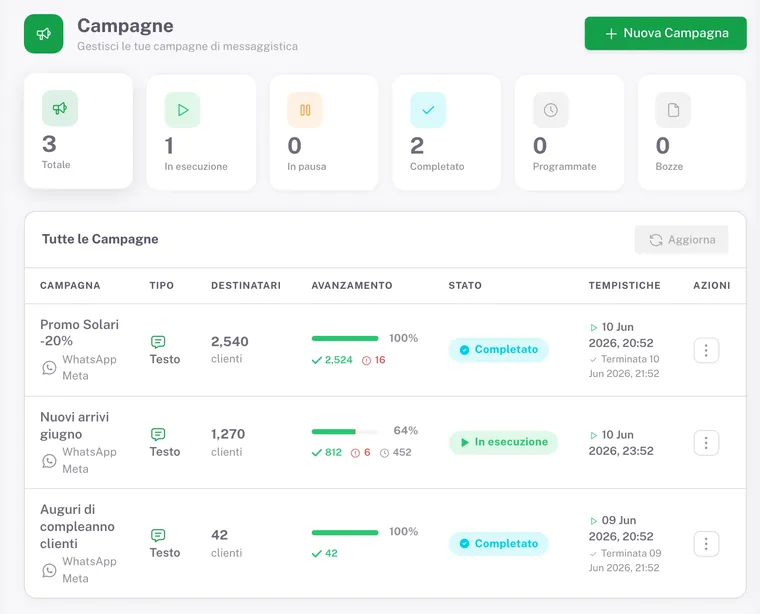The width and height of the screenshot is (760, 614).
Task: Click the checkmark icon in Completato card
Action: (428, 110)
